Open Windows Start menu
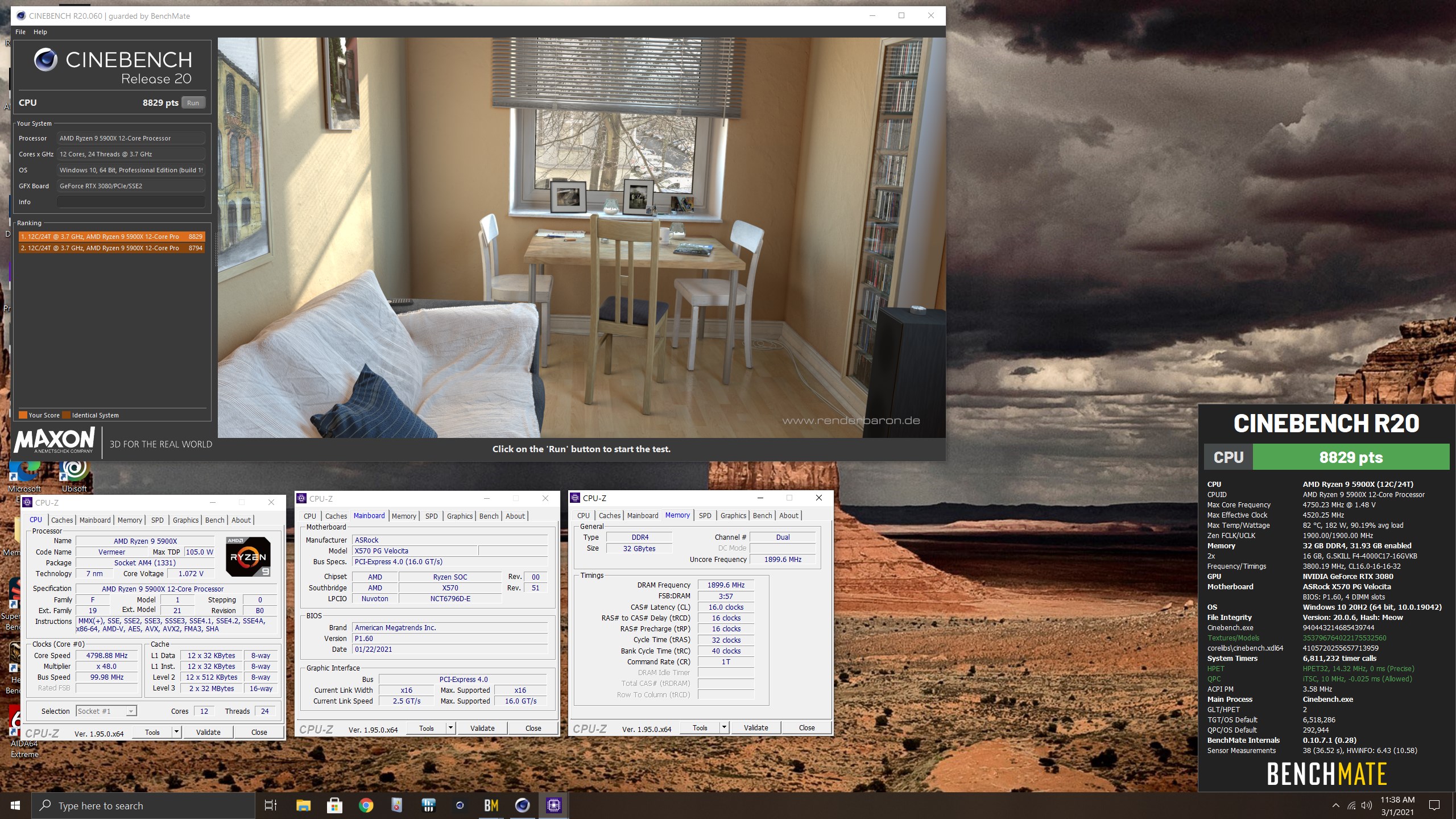 click(x=15, y=805)
